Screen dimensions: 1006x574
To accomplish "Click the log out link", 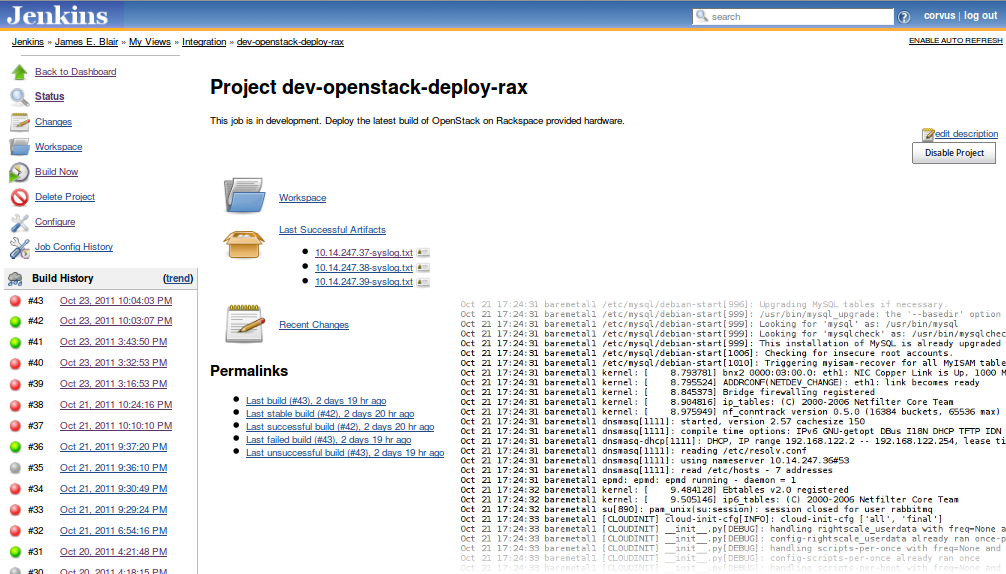I will point(980,15).
